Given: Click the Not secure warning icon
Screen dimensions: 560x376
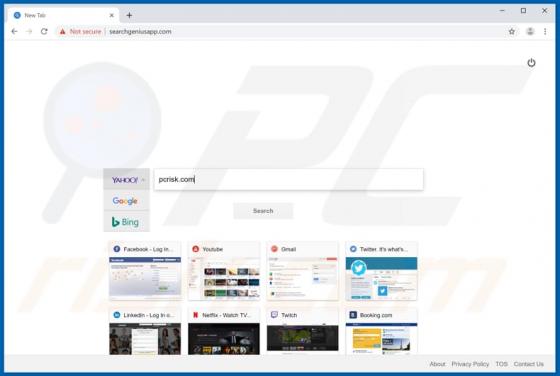Looking at the screenshot, I should coord(62,32).
